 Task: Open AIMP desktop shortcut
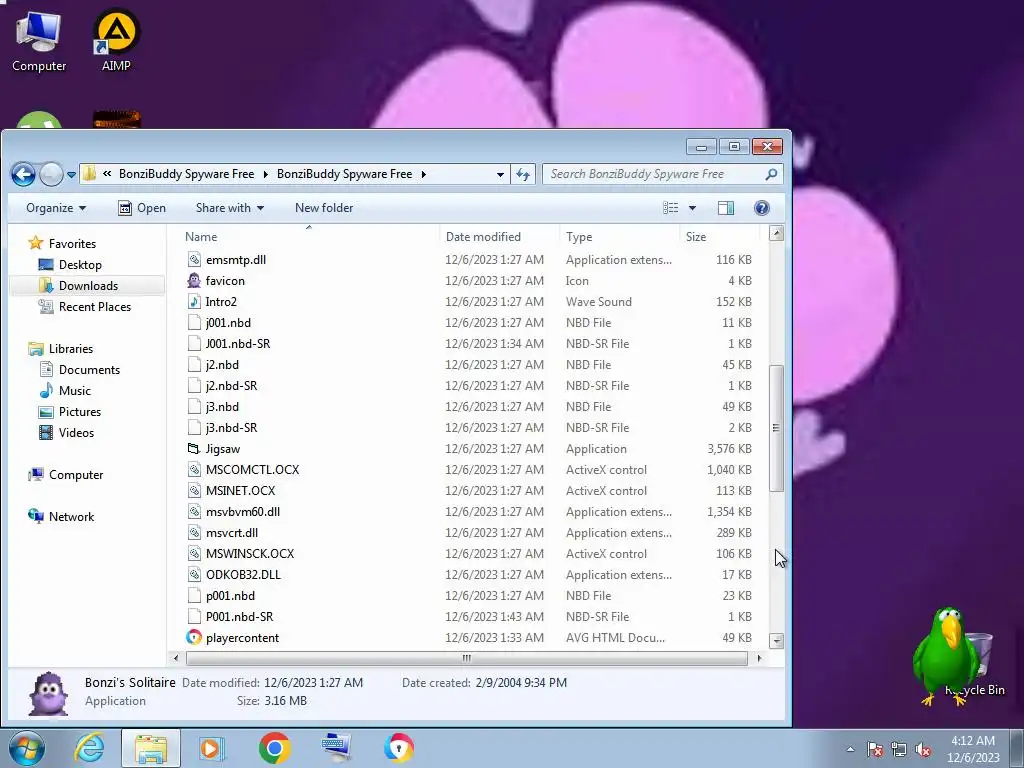pos(116,40)
